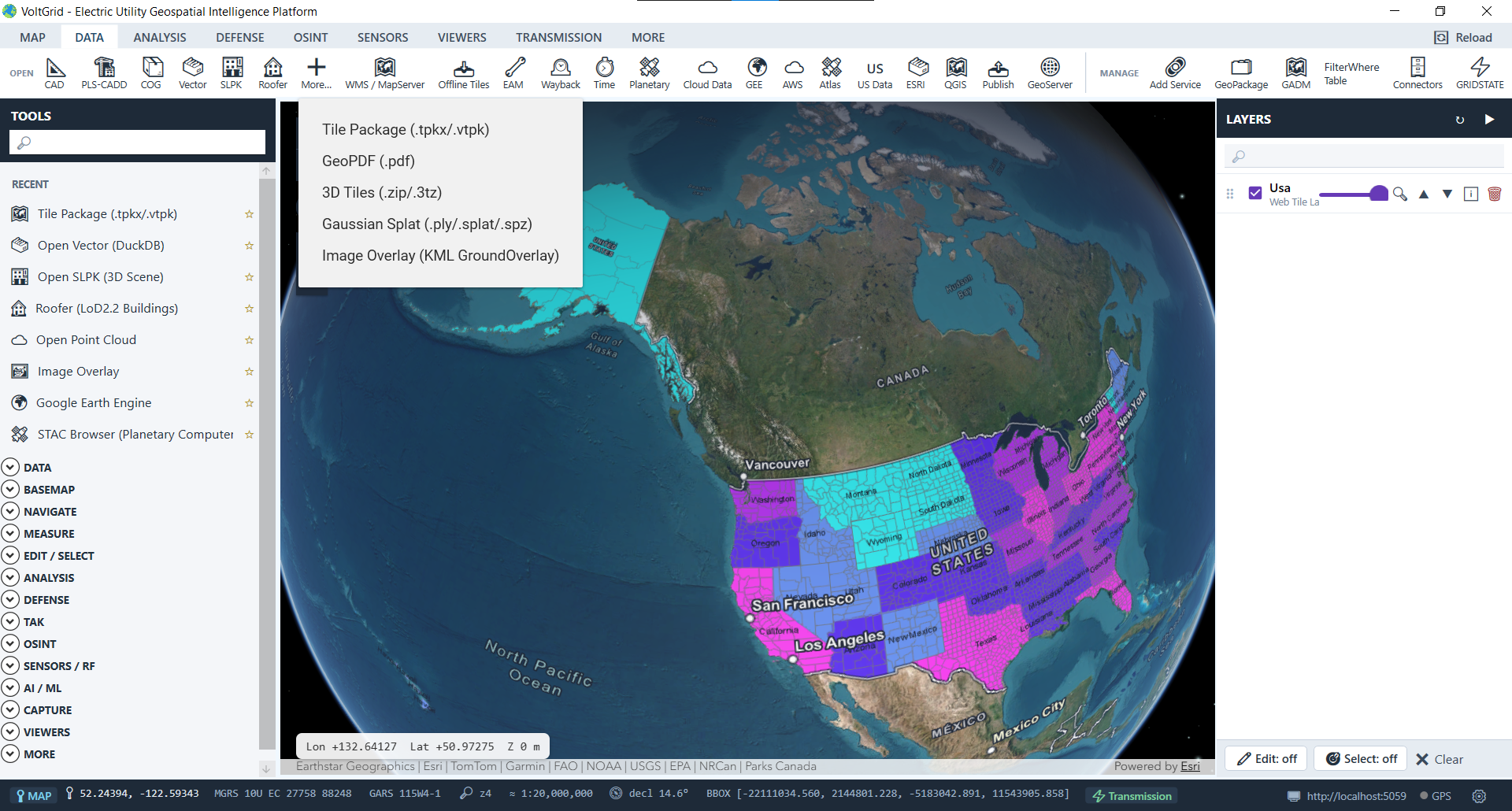Open the AWS data tool

793,73
